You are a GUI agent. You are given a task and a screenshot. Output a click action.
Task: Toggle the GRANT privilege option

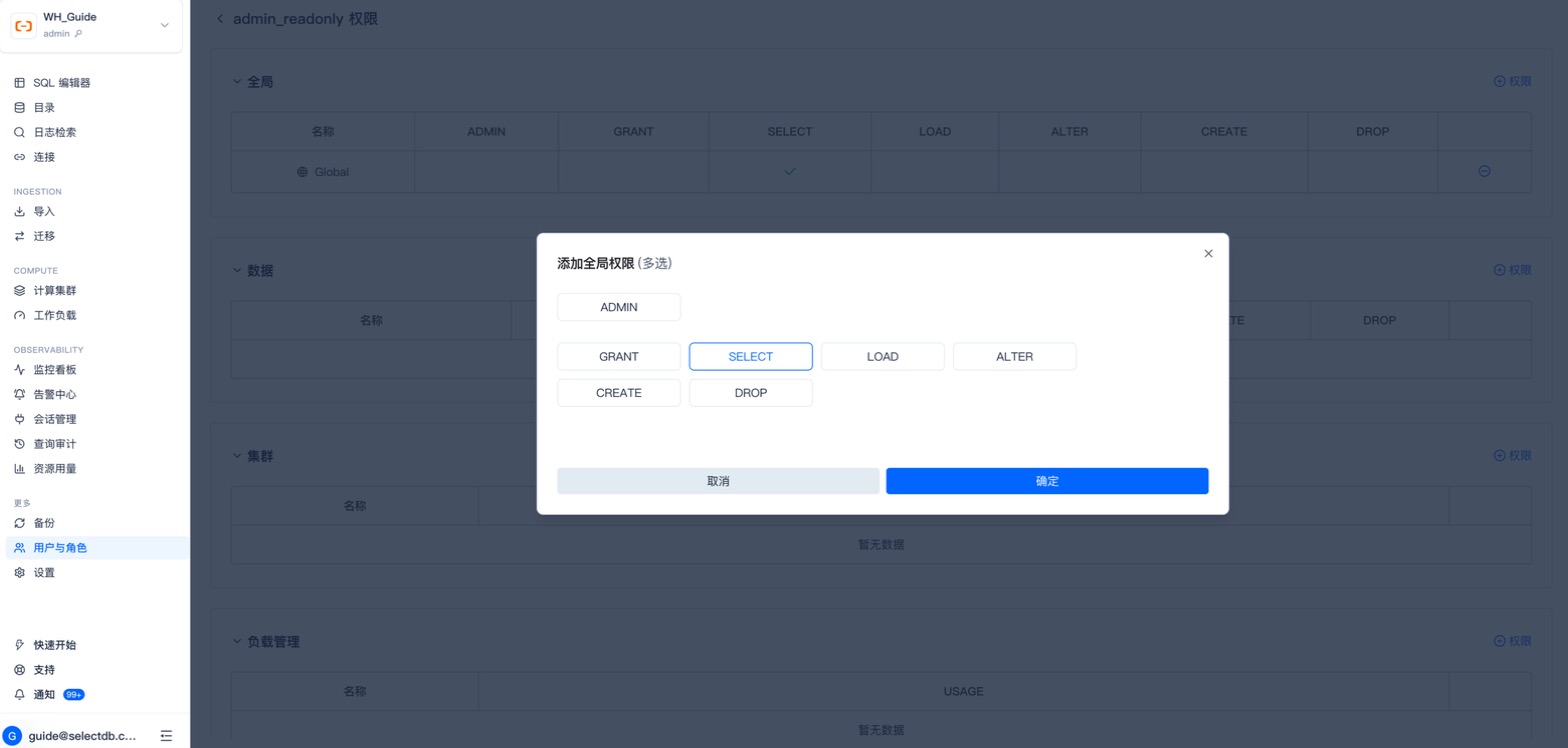point(619,357)
